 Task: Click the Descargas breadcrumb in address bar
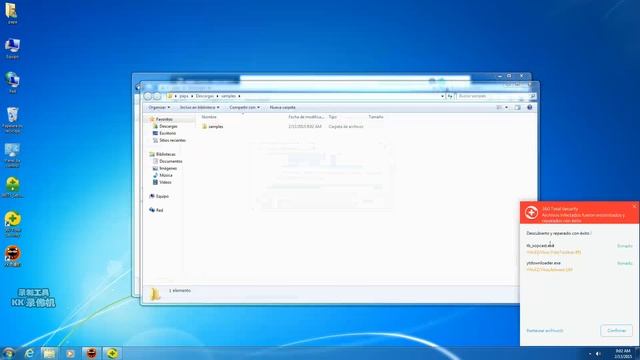204,96
